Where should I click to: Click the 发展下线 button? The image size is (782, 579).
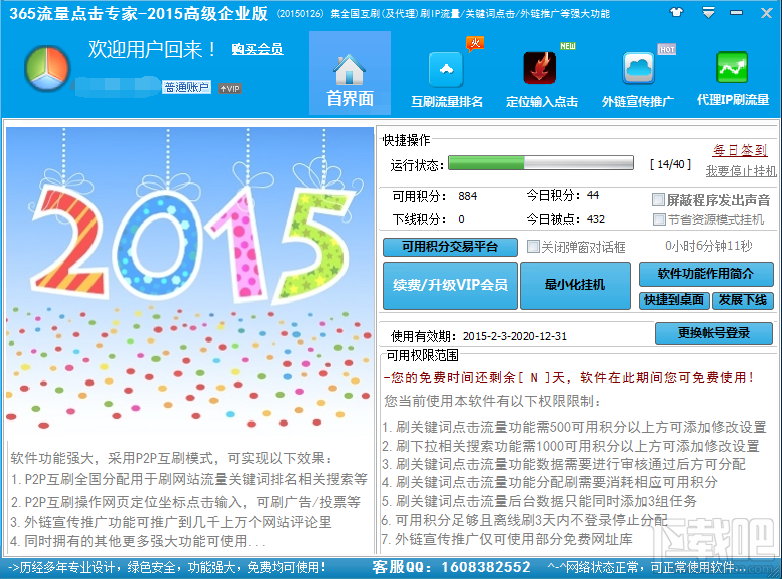(743, 300)
